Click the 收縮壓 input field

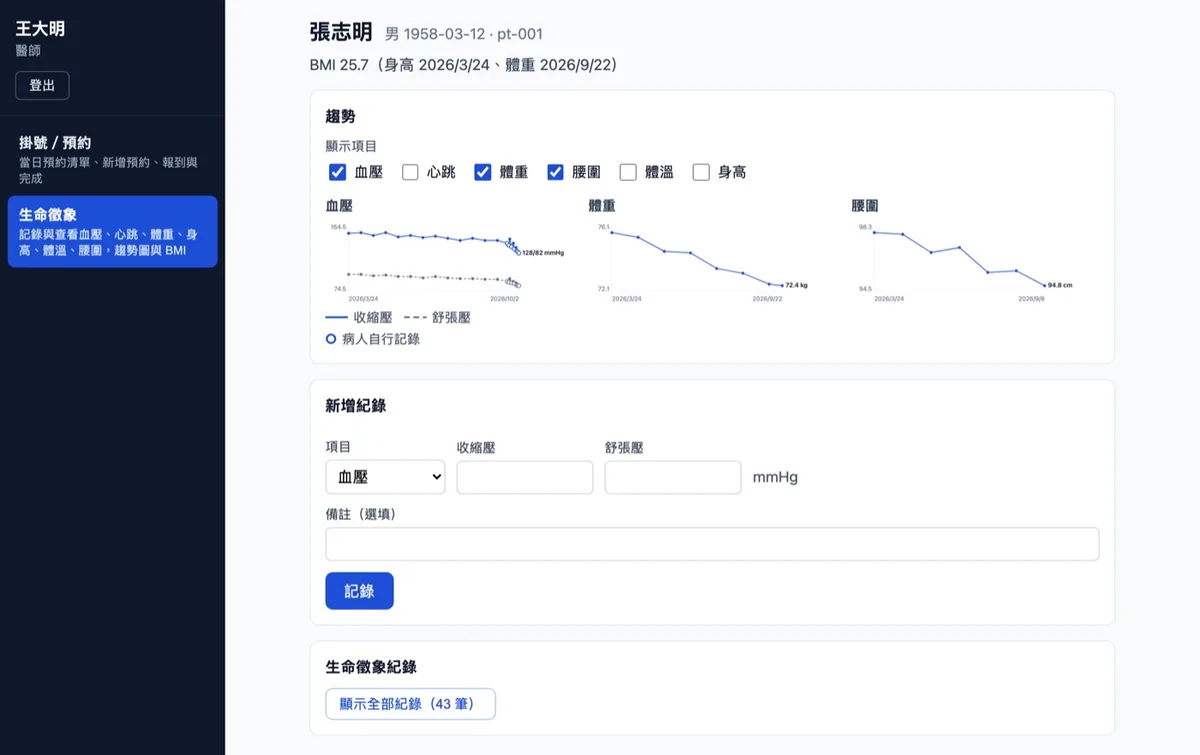[x=525, y=477]
